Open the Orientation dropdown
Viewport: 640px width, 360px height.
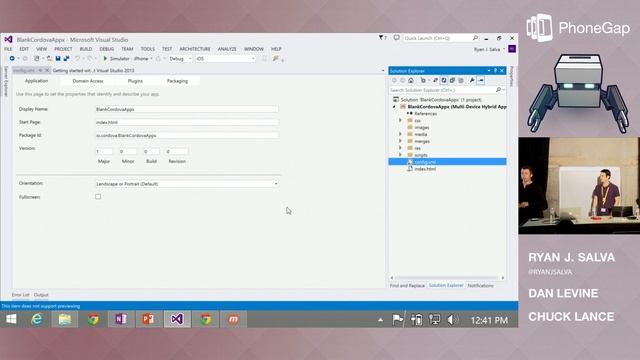(x=187, y=184)
